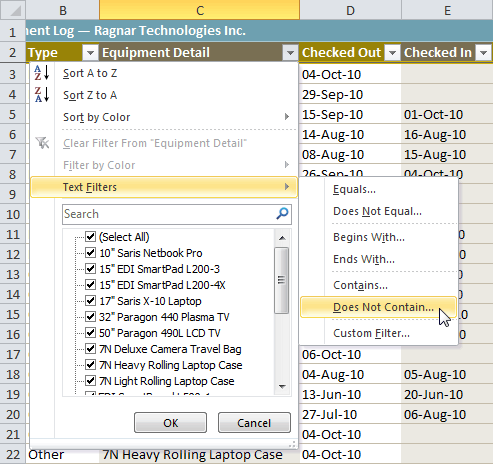Click cell with 16-Aug-10
The image size is (493, 464).
pyautogui.click(x=447, y=134)
